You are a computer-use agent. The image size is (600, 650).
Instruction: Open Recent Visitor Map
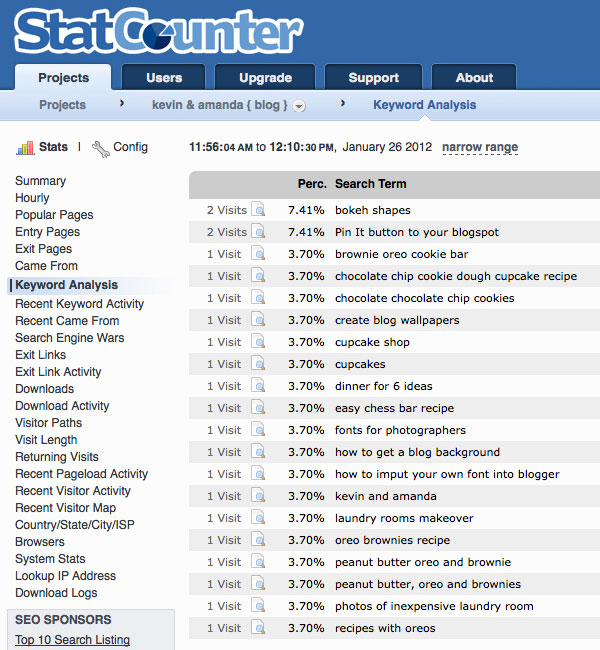pos(66,508)
